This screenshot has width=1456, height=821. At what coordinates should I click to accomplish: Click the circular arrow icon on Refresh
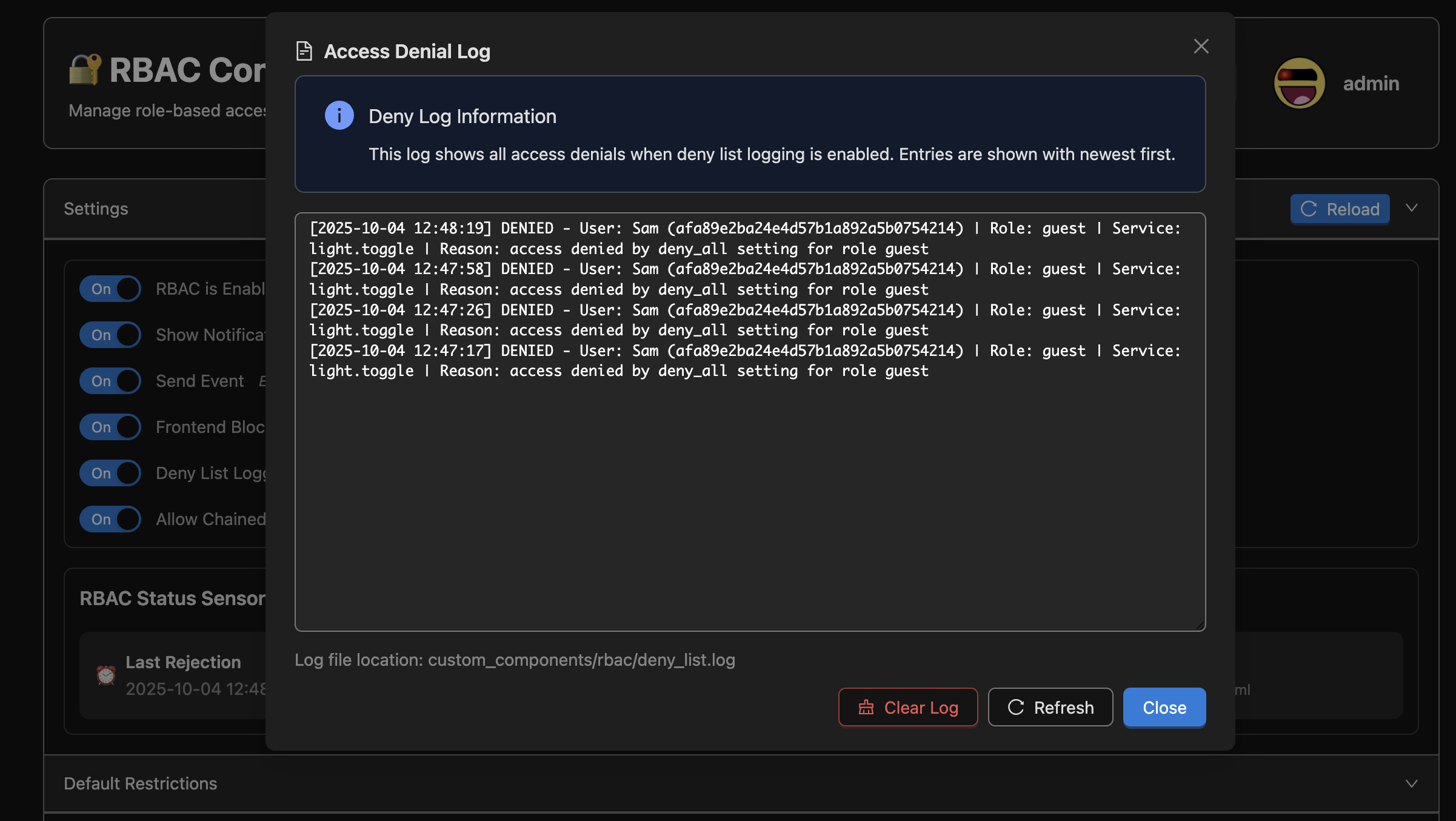click(1016, 707)
